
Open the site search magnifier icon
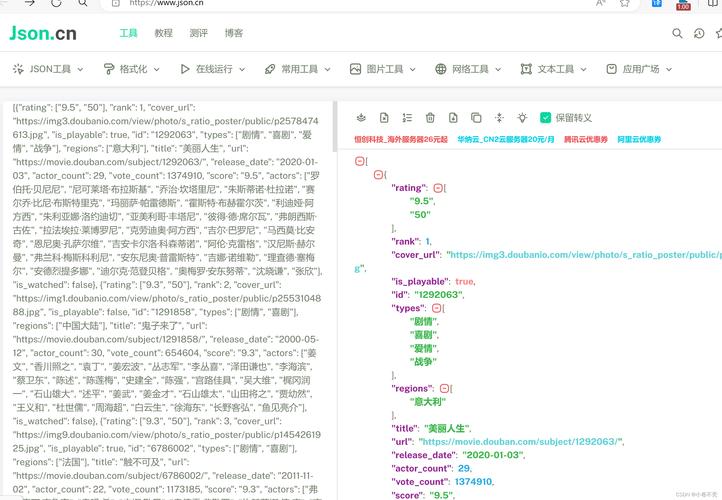pos(677,33)
